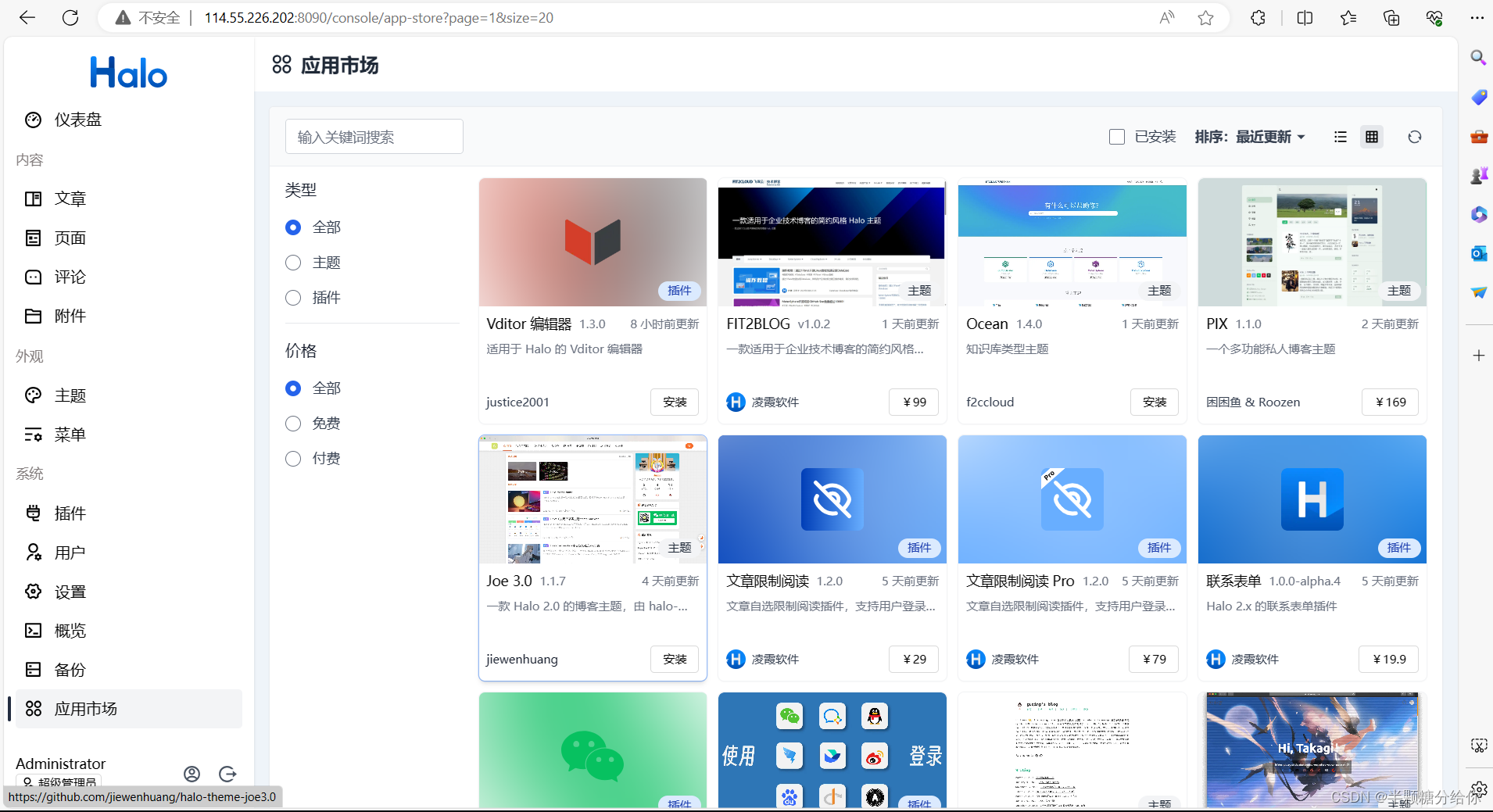Open the 仪表盘 dashboard from the sidebar

77,119
